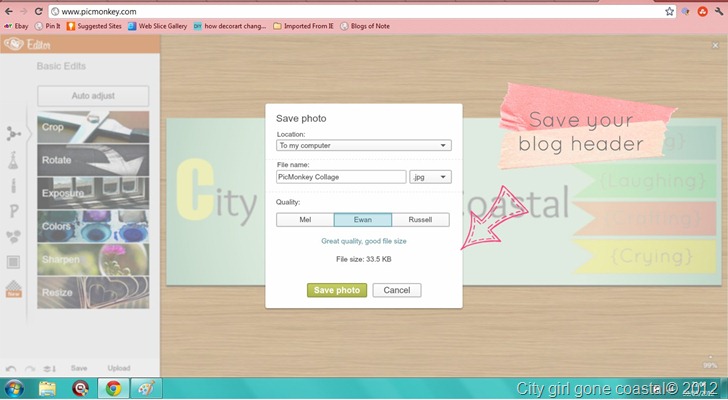The height and width of the screenshot is (400, 728).
Task: Select Russell quality option
Action: tap(420, 219)
